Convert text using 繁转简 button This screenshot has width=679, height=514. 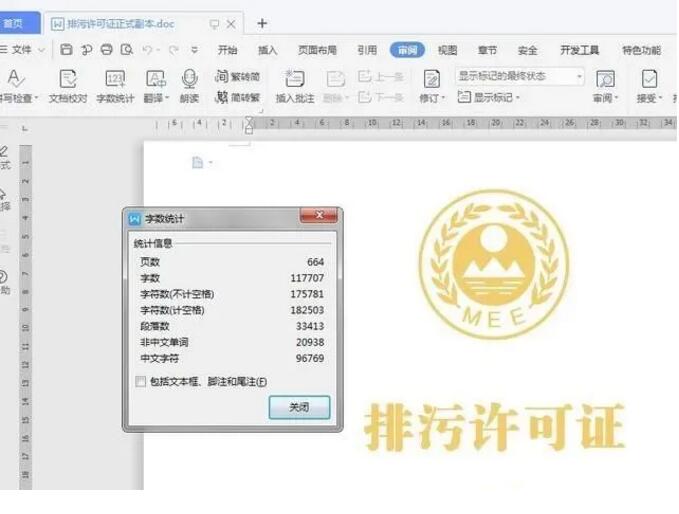[x=238, y=76]
